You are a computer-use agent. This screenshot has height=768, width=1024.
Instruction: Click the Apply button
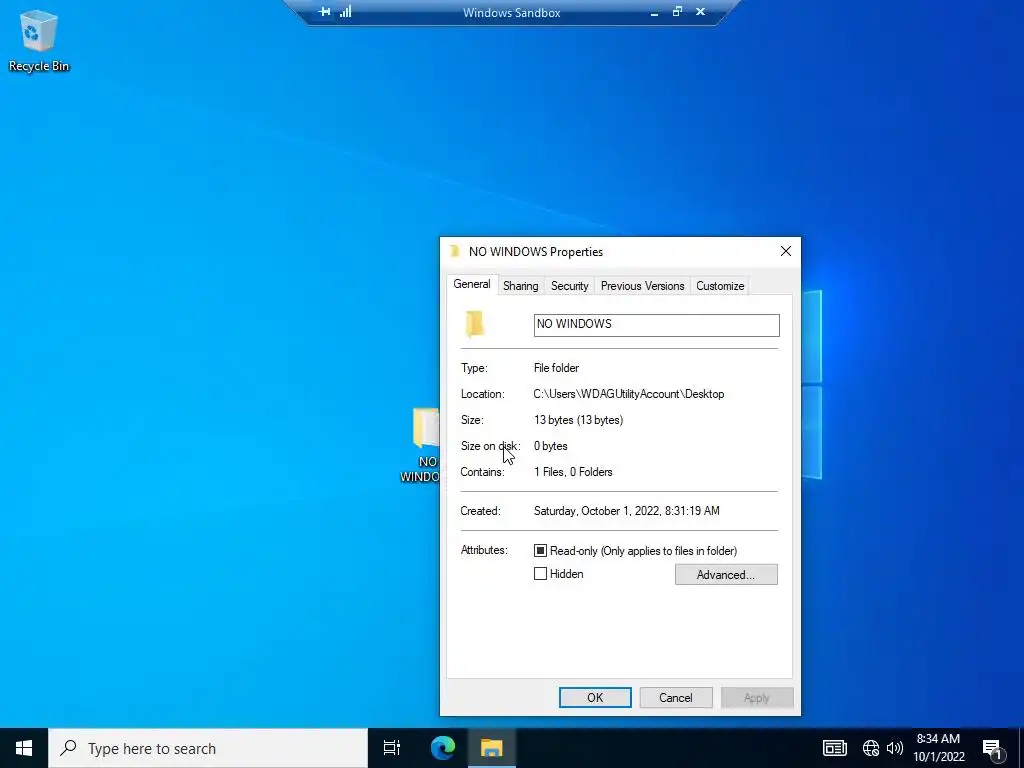757,697
